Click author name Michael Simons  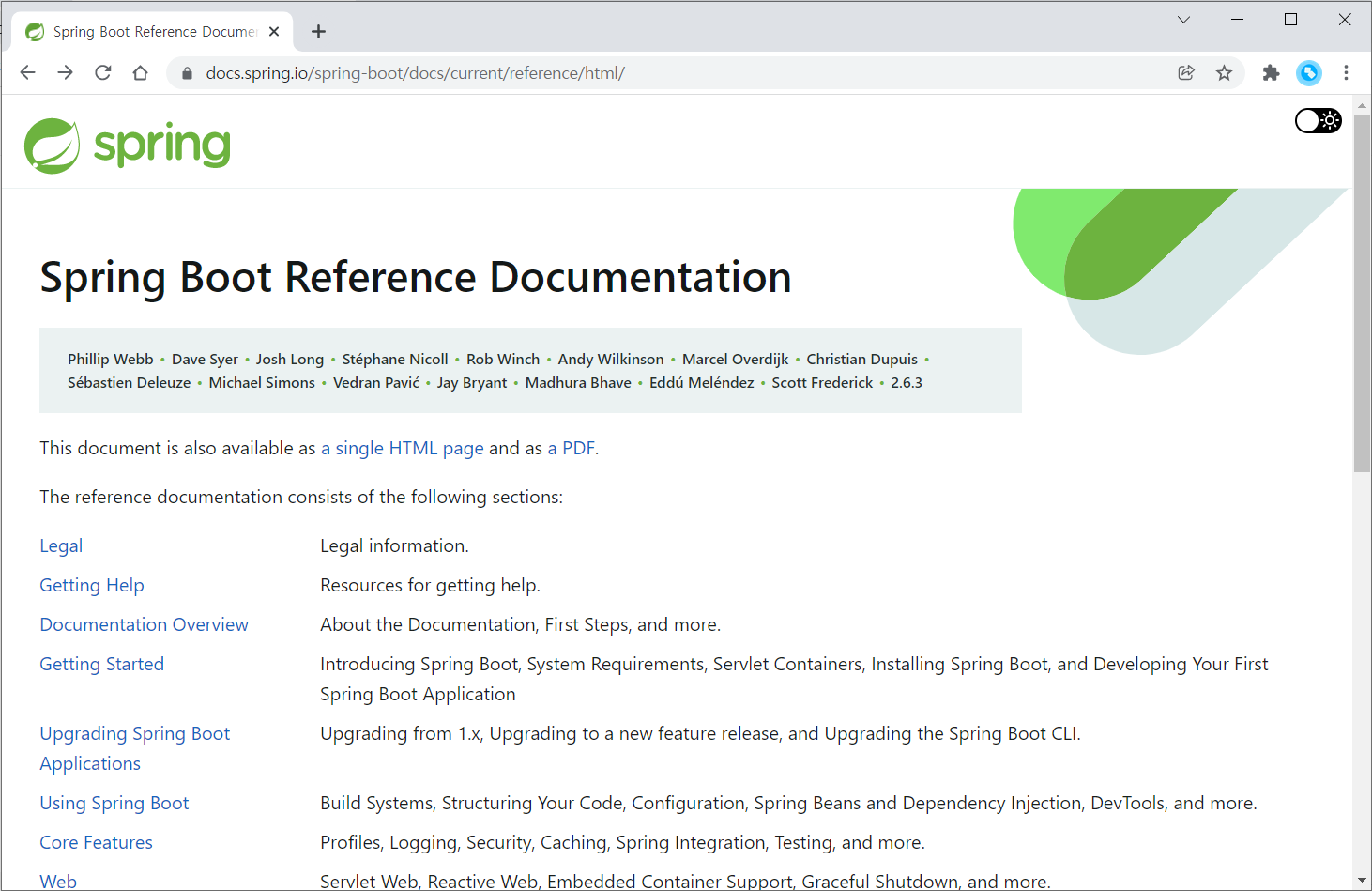(x=262, y=383)
